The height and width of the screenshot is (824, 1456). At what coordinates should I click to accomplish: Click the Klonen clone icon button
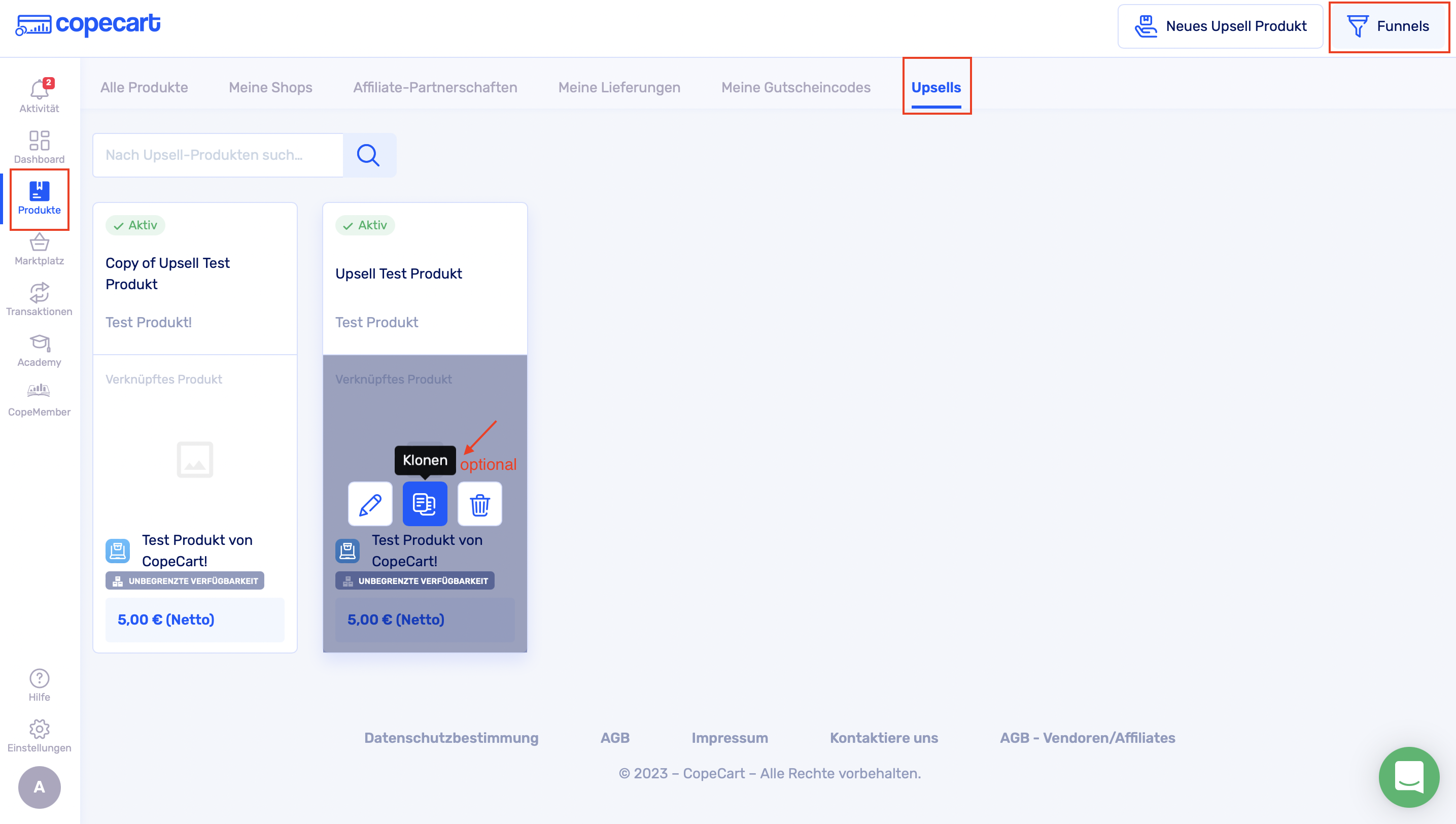425,504
